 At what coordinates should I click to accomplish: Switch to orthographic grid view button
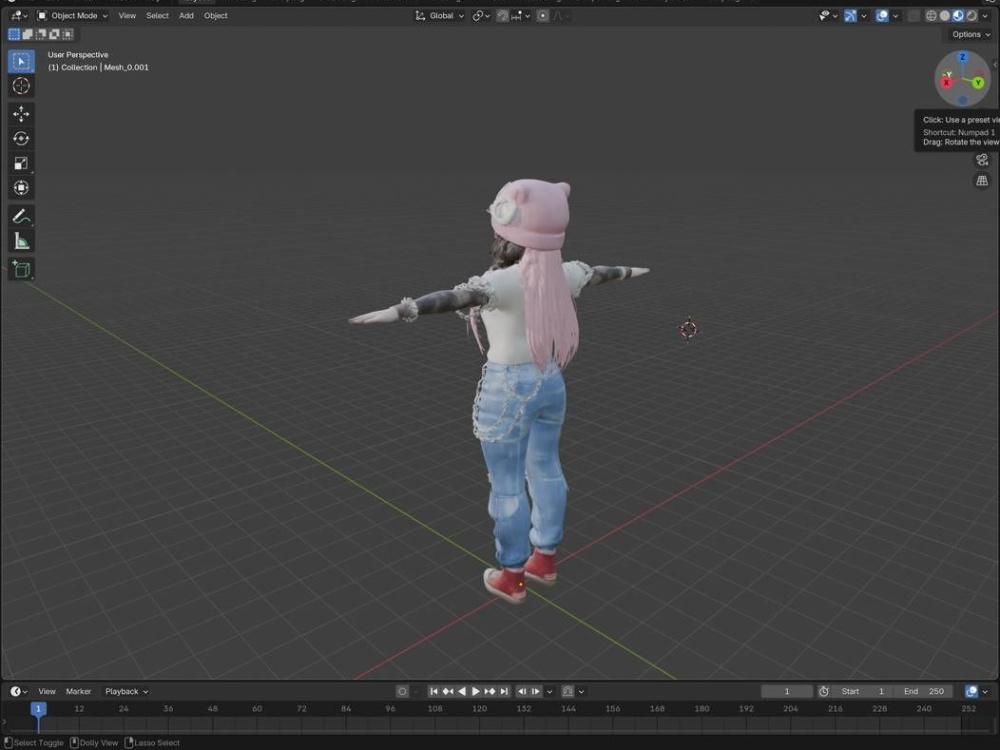click(x=982, y=181)
